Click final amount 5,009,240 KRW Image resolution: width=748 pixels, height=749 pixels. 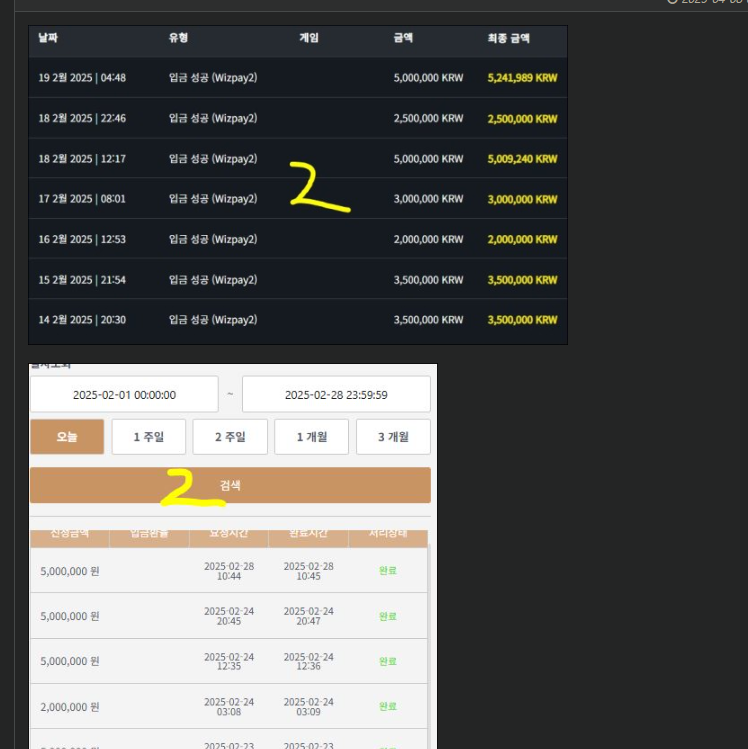coord(523,159)
